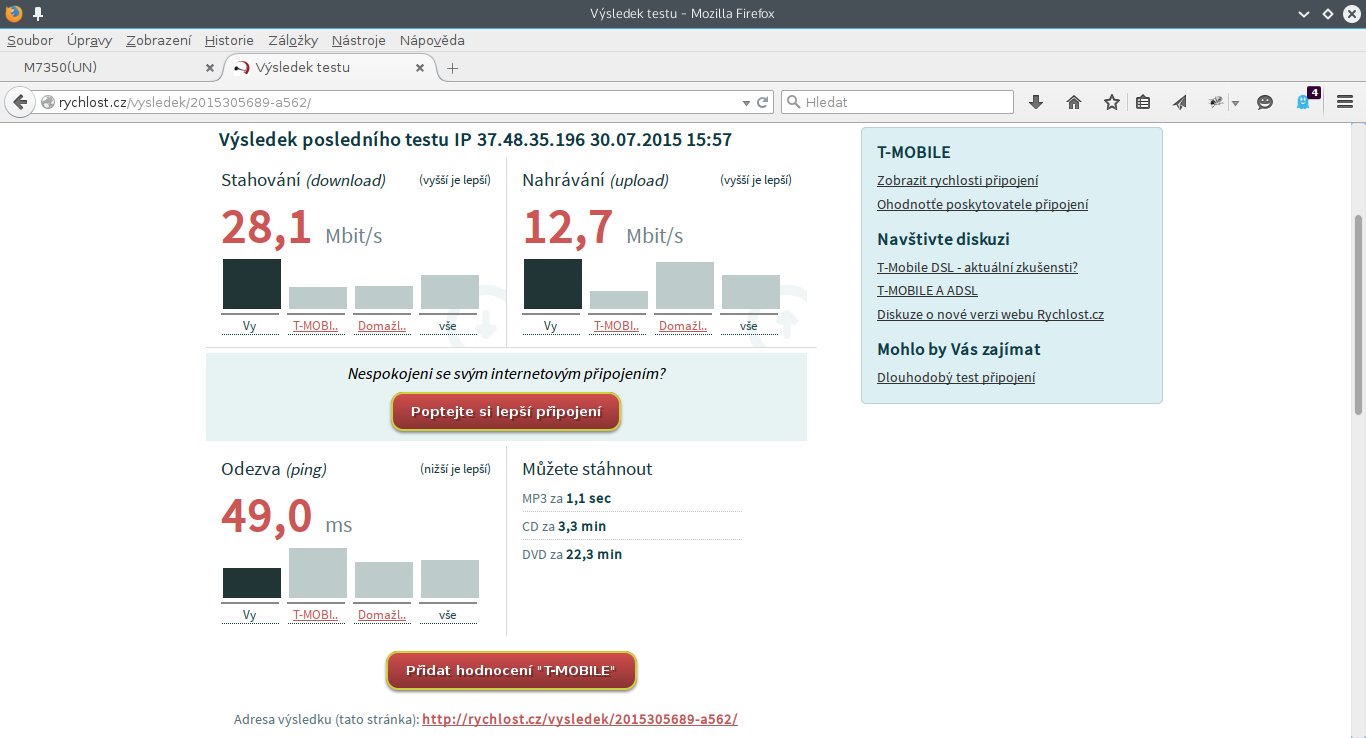Open the Záložky menu
This screenshot has height=738, width=1366.
click(293, 41)
